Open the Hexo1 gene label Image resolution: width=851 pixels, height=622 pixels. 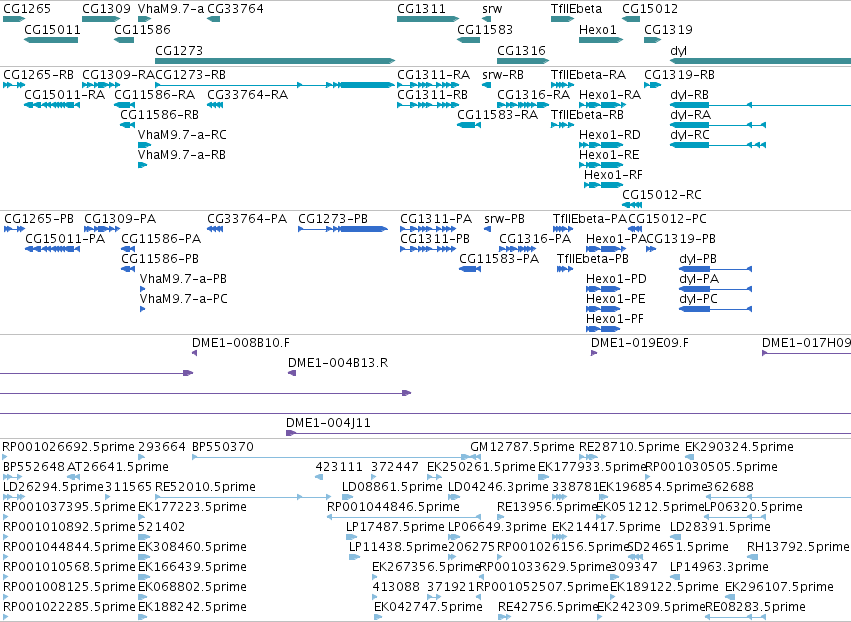pos(598,29)
